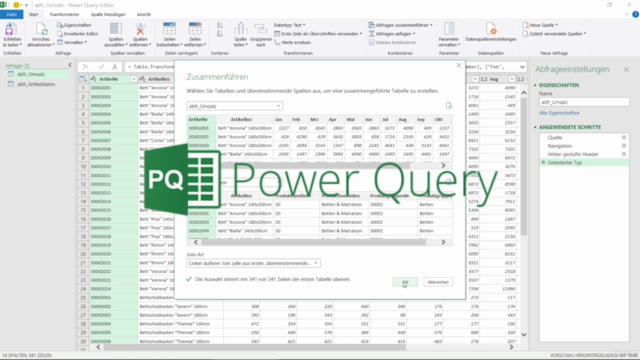The width and height of the screenshot is (640, 360).
Task: Open Abfragen anfügen dropdown
Action: (x=392, y=34)
